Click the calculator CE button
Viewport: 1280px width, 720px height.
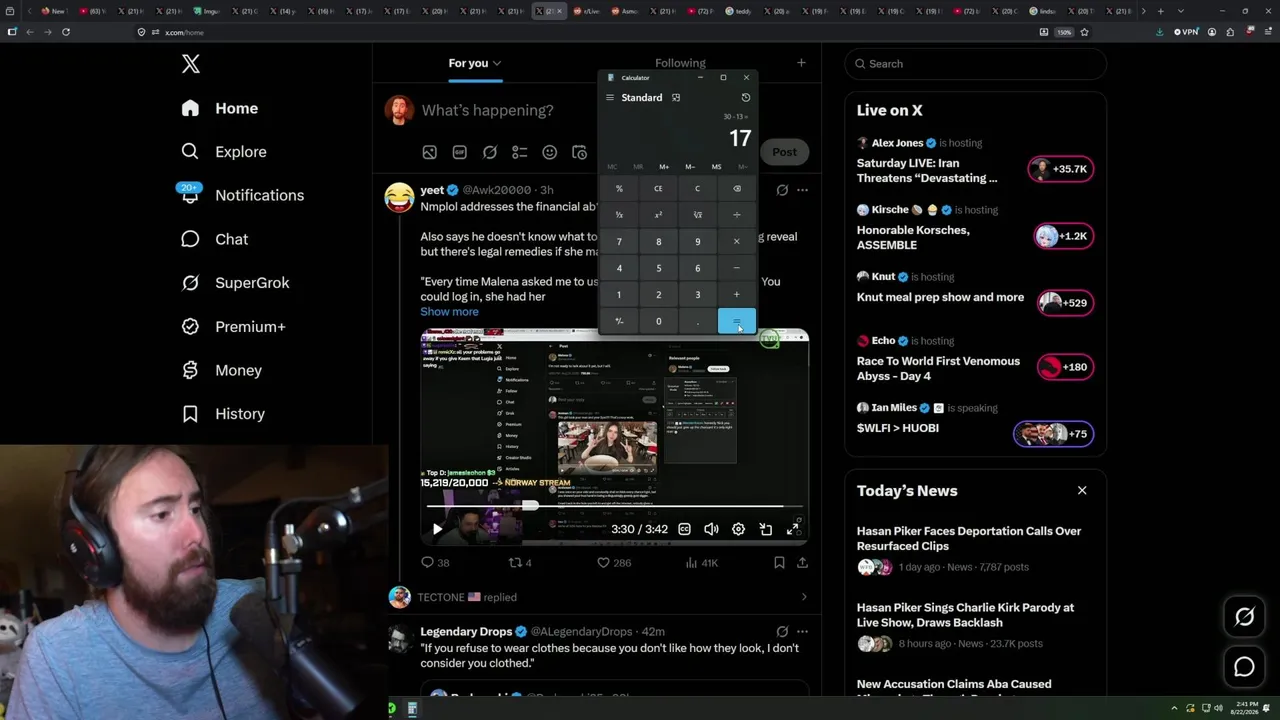pyautogui.click(x=658, y=188)
